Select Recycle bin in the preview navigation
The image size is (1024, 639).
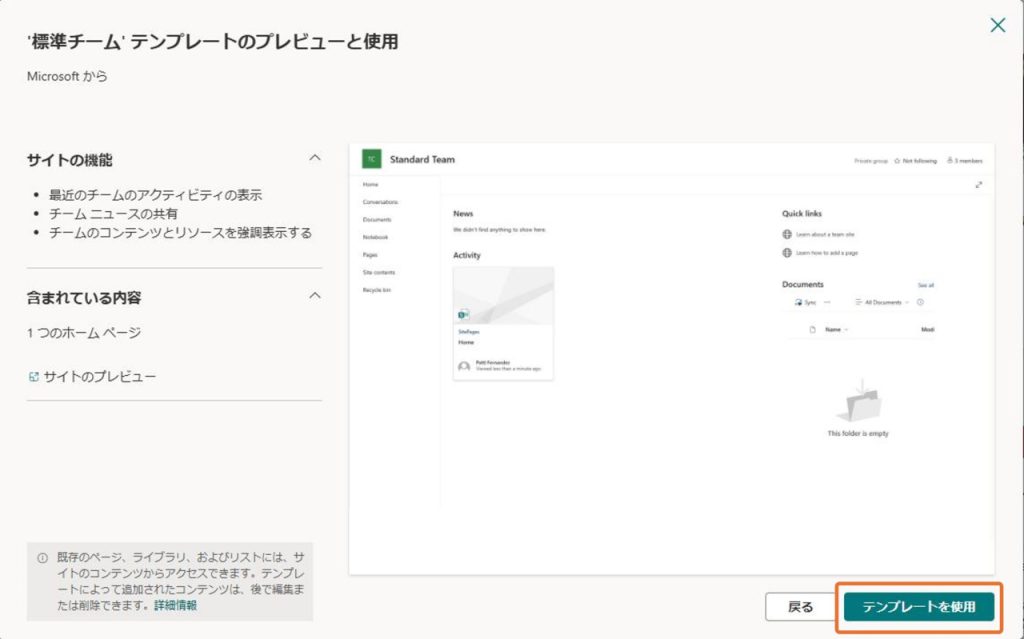[377, 290]
